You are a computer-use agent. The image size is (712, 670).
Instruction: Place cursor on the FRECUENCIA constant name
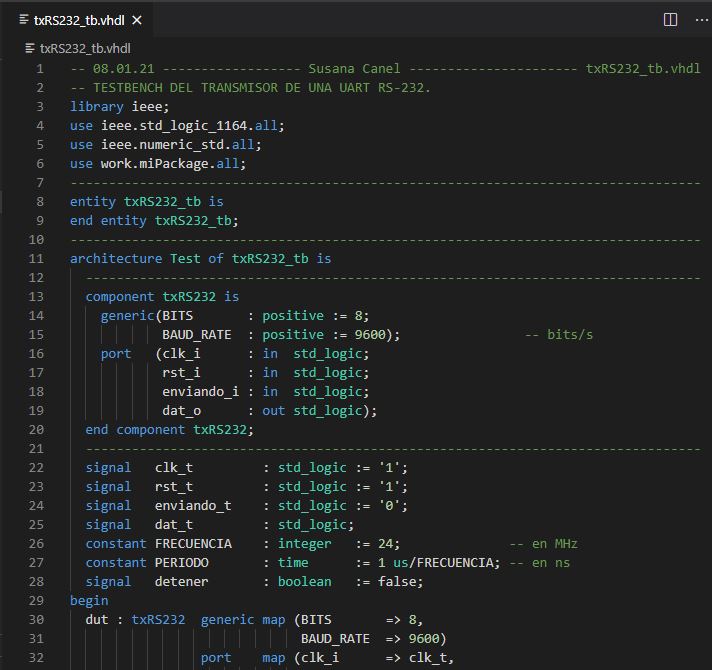pyautogui.click(x=193, y=543)
